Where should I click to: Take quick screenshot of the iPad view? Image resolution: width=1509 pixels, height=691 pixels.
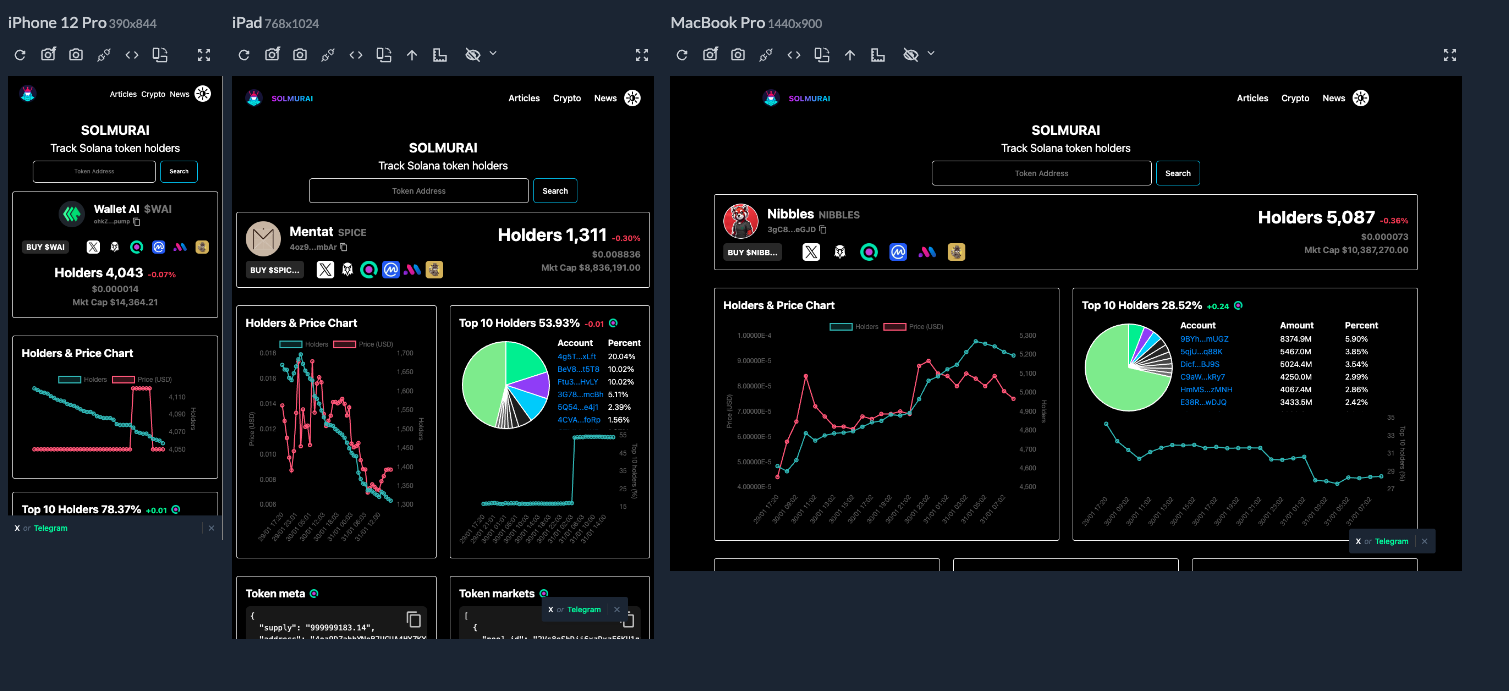point(300,55)
